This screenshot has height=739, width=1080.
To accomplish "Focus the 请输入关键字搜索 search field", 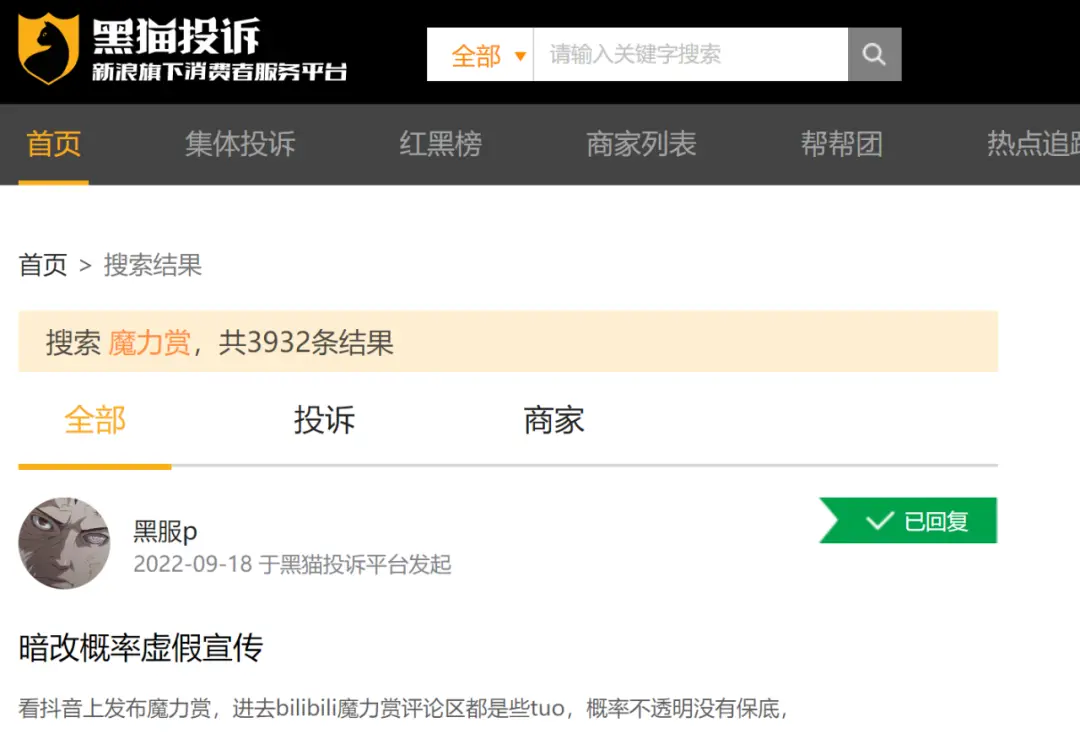I will [x=690, y=54].
